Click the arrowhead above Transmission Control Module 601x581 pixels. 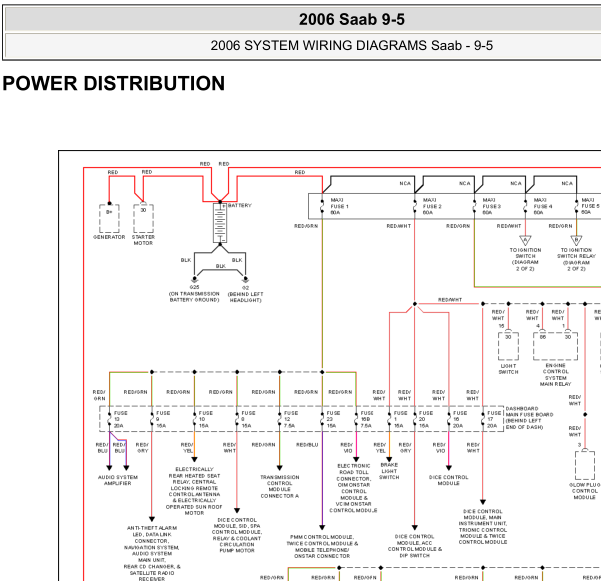(280, 468)
